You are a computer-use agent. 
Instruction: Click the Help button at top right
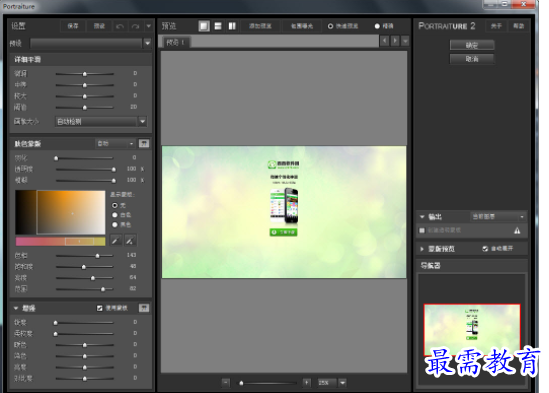518,26
